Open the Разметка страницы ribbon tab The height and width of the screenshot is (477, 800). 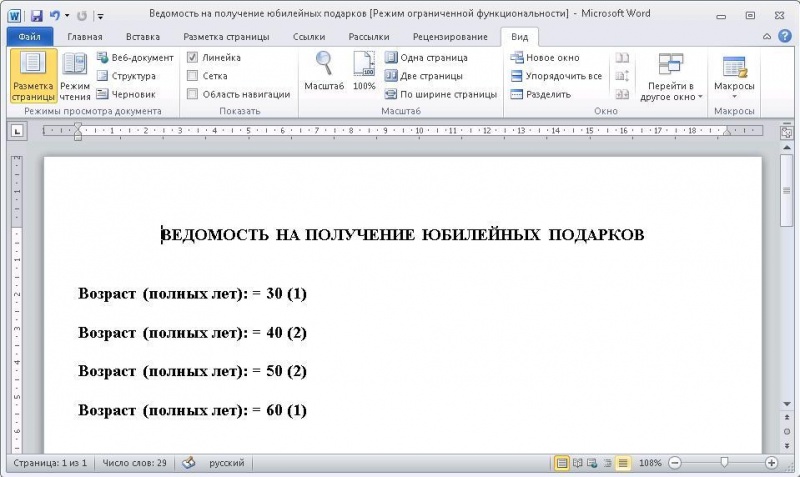click(x=226, y=37)
